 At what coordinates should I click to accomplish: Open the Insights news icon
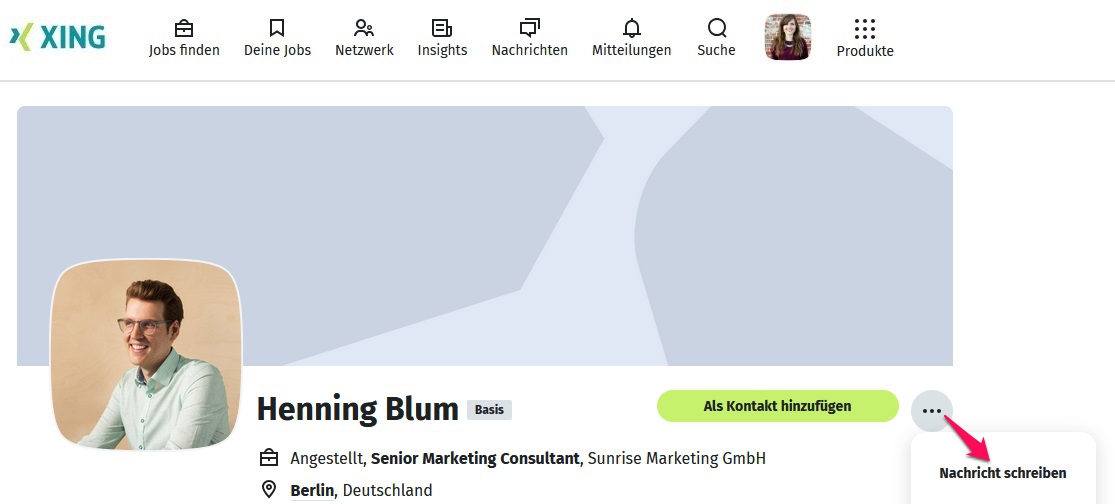[x=442, y=28]
